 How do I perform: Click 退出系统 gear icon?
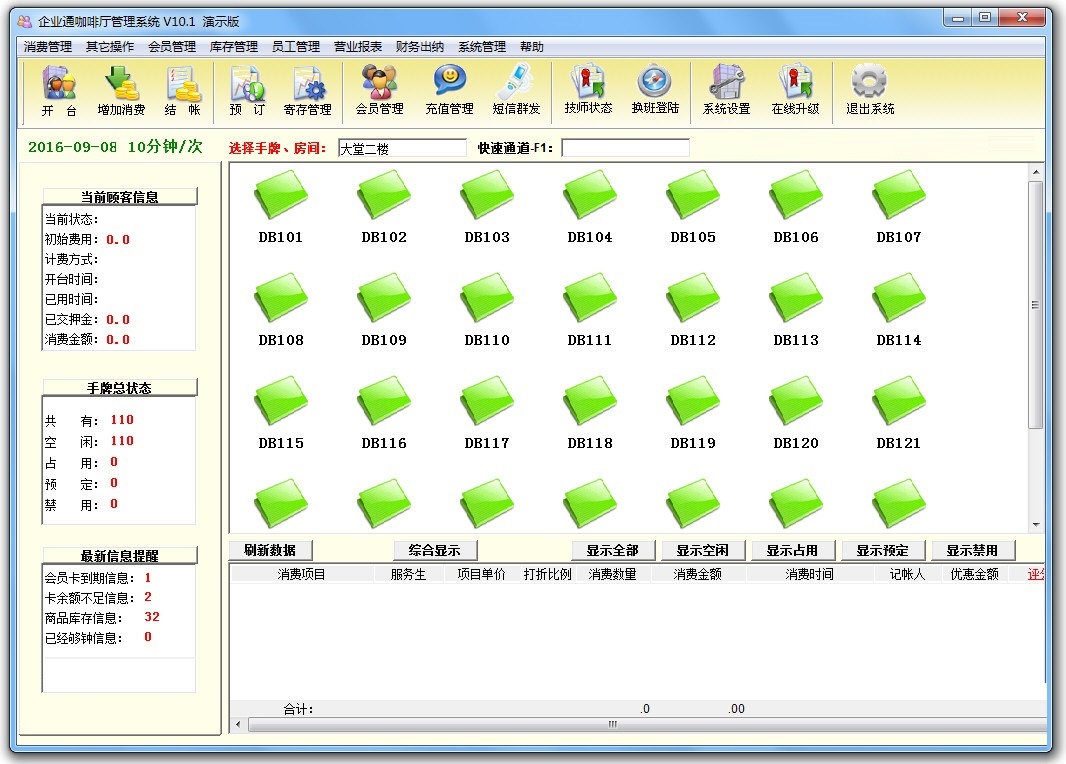pos(870,90)
